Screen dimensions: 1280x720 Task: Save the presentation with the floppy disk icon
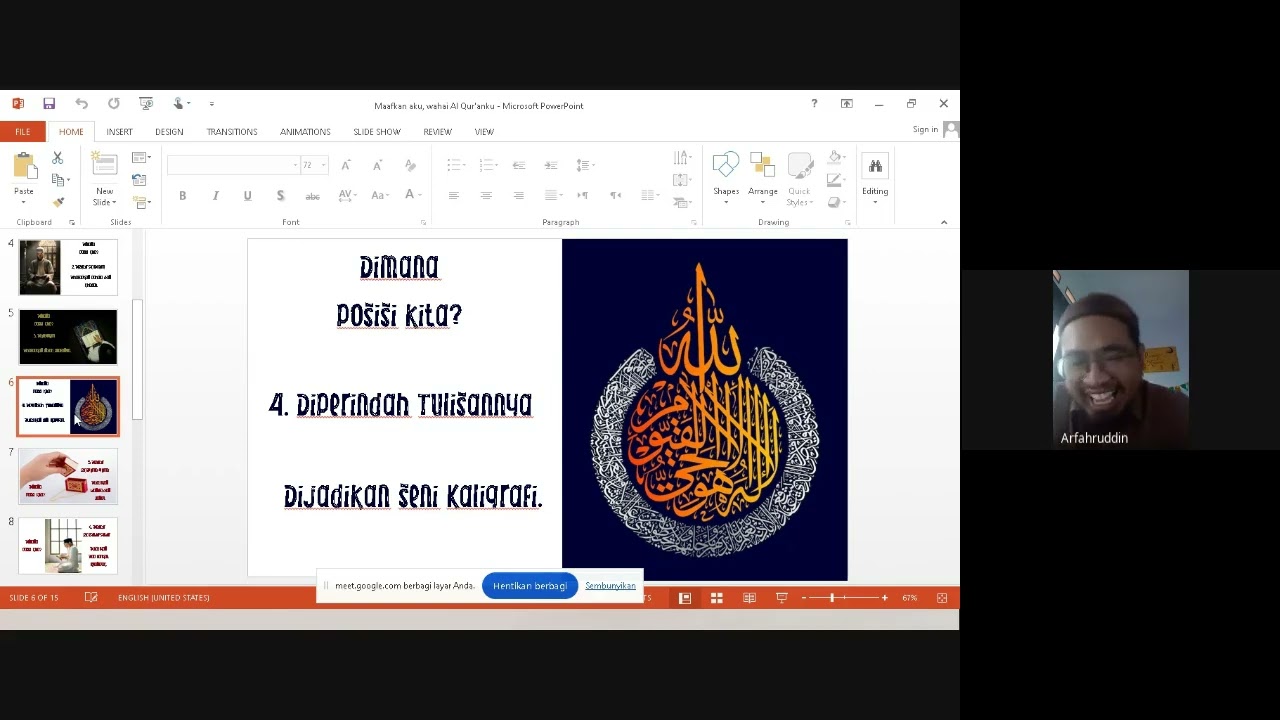click(49, 104)
